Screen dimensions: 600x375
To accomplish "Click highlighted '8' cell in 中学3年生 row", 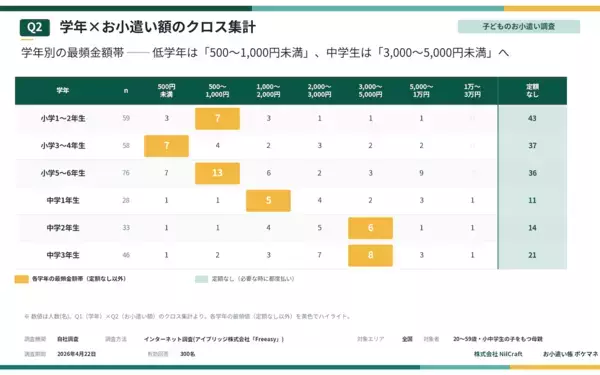I will (x=370, y=255).
